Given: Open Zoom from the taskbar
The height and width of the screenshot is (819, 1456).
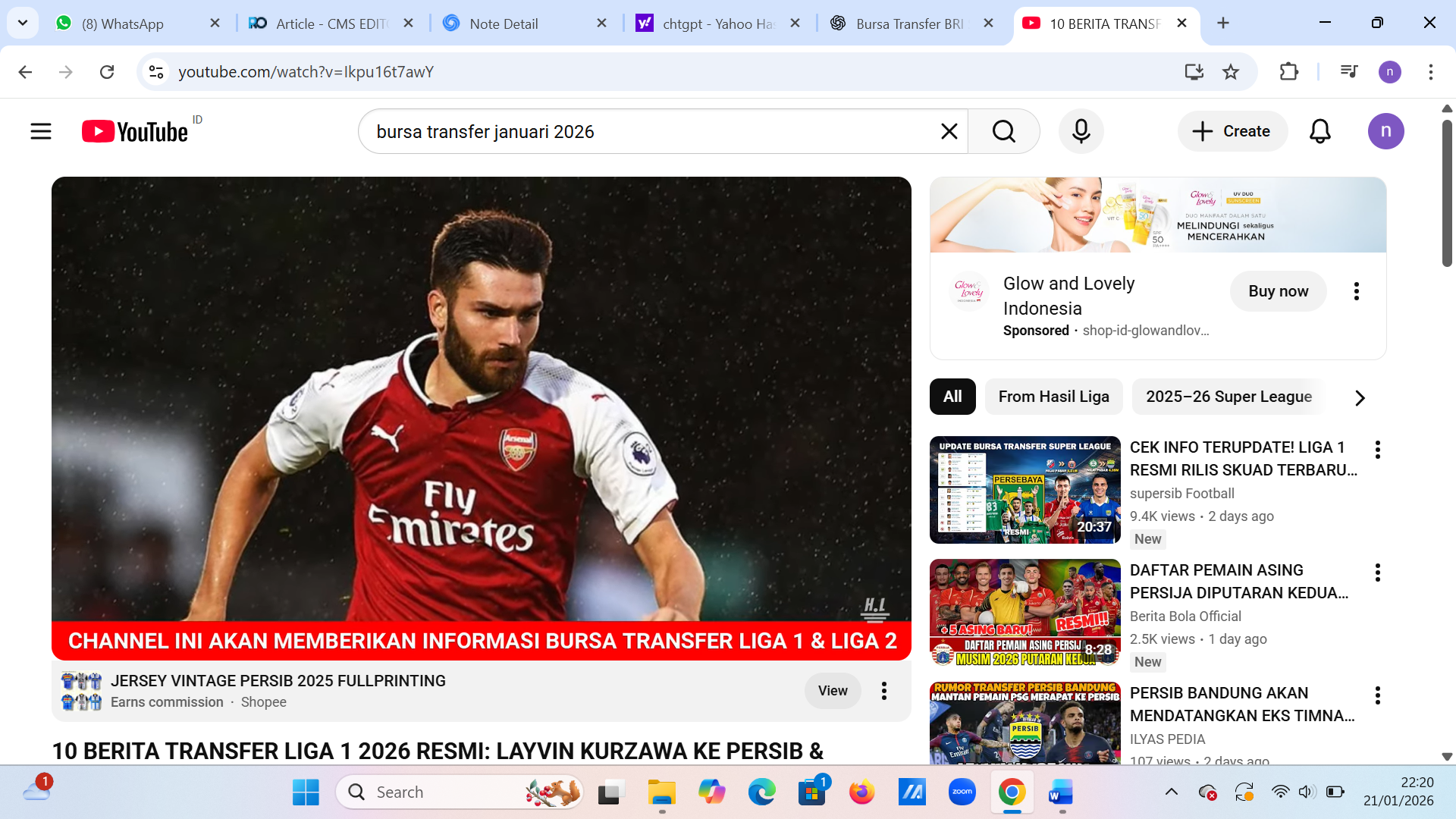Looking at the screenshot, I should (x=962, y=792).
